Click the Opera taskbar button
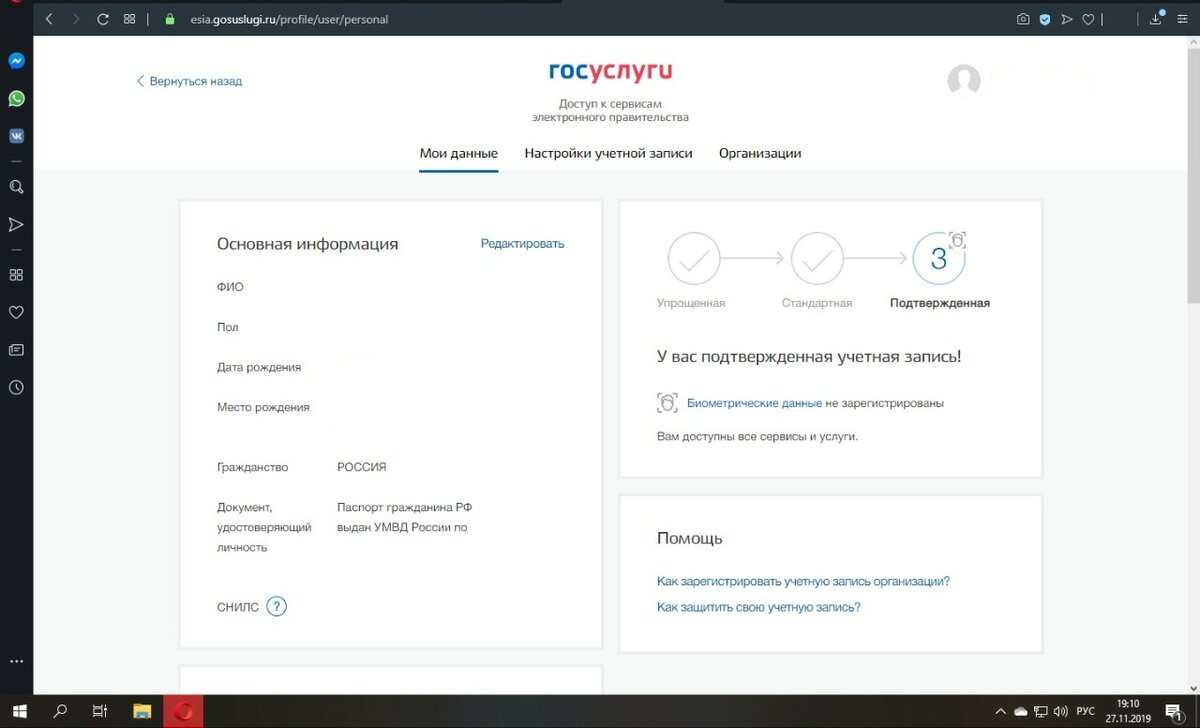Viewport: 1200px width, 728px height. 183,711
